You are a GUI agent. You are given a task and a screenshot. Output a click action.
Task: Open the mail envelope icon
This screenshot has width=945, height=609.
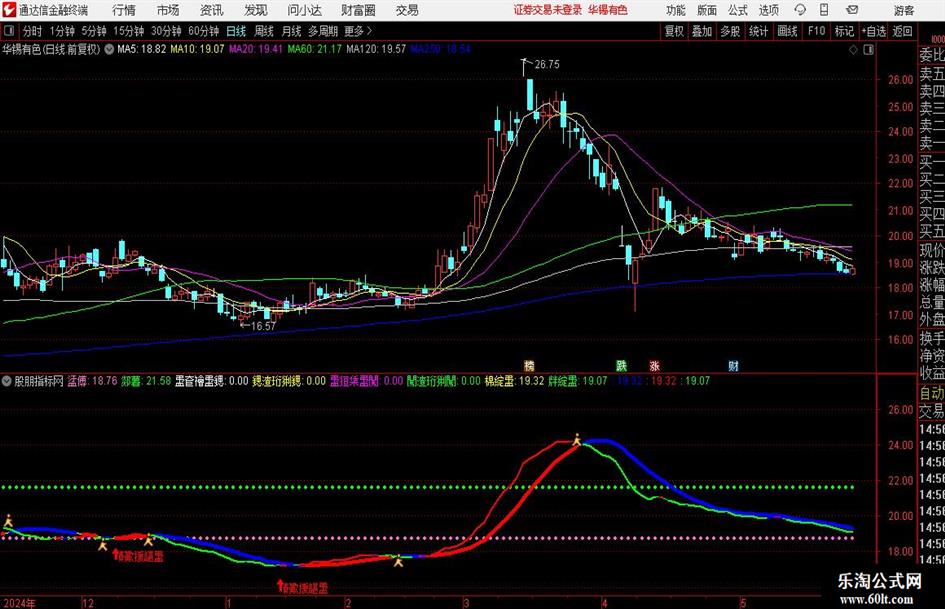[x=852, y=10]
